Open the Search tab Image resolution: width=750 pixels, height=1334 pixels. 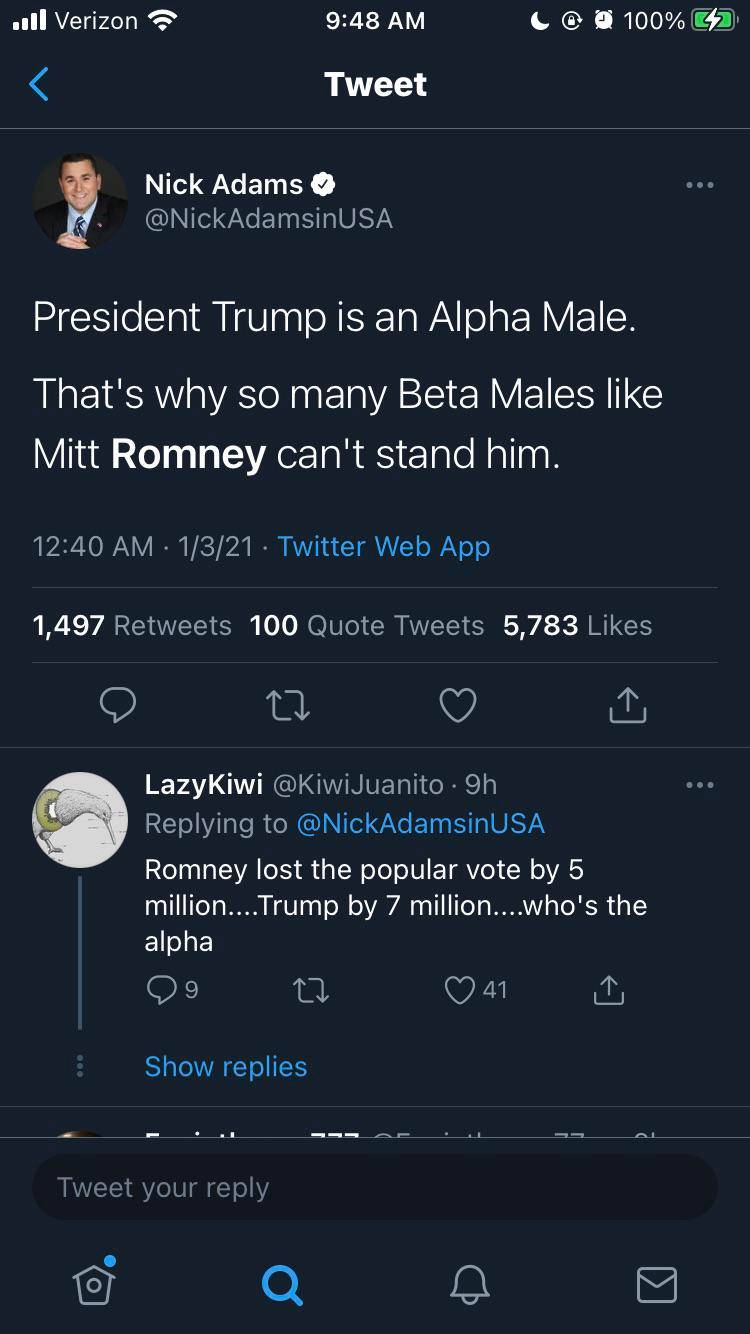click(x=281, y=1284)
